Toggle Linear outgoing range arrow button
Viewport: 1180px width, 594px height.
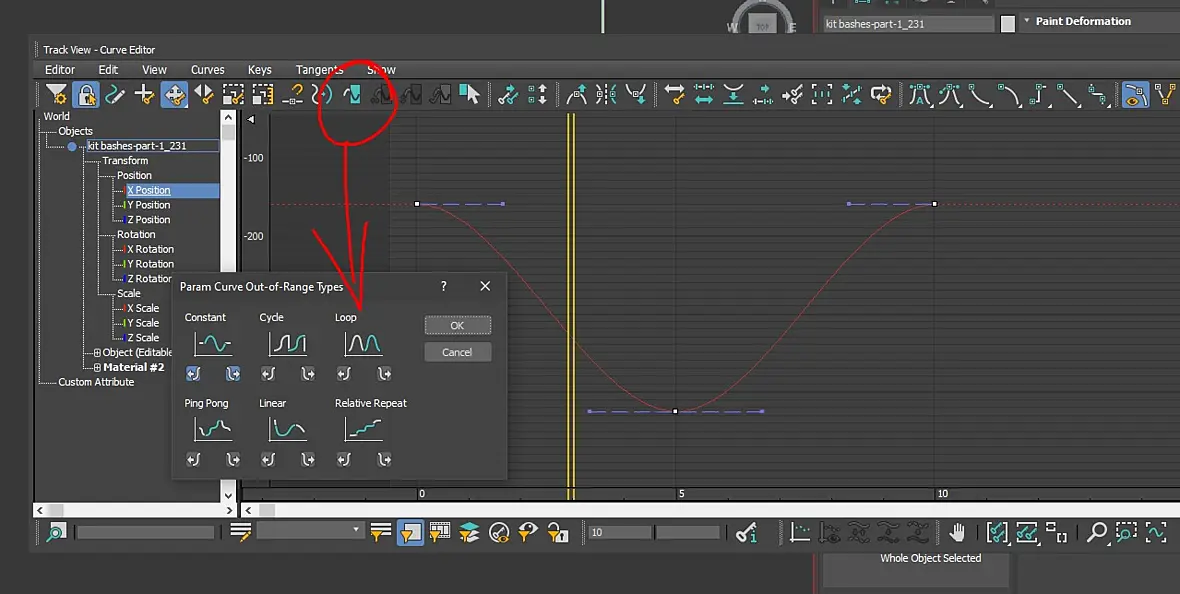tap(308, 459)
